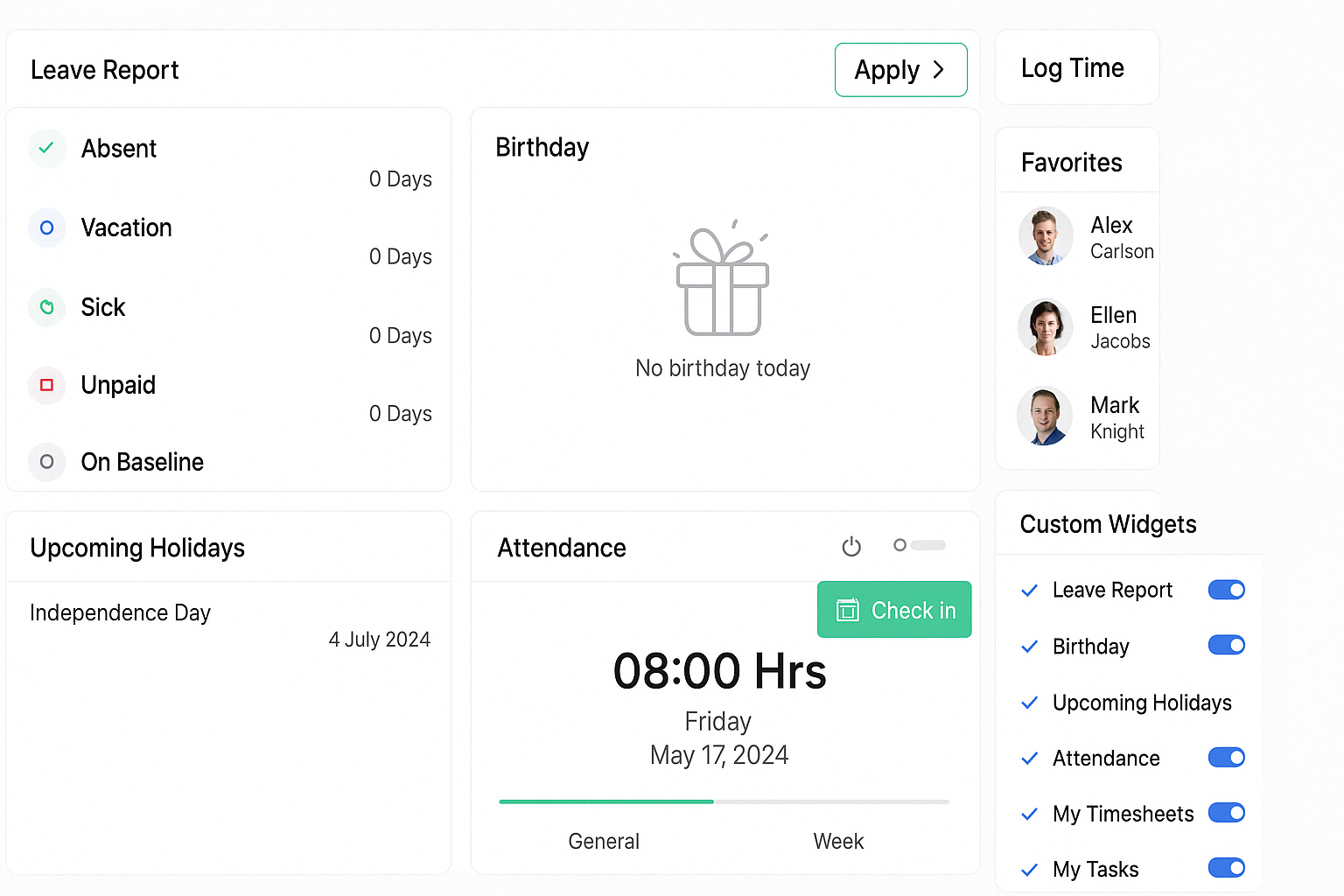Click the Sick leave green icon
The image size is (1344, 896).
47,307
